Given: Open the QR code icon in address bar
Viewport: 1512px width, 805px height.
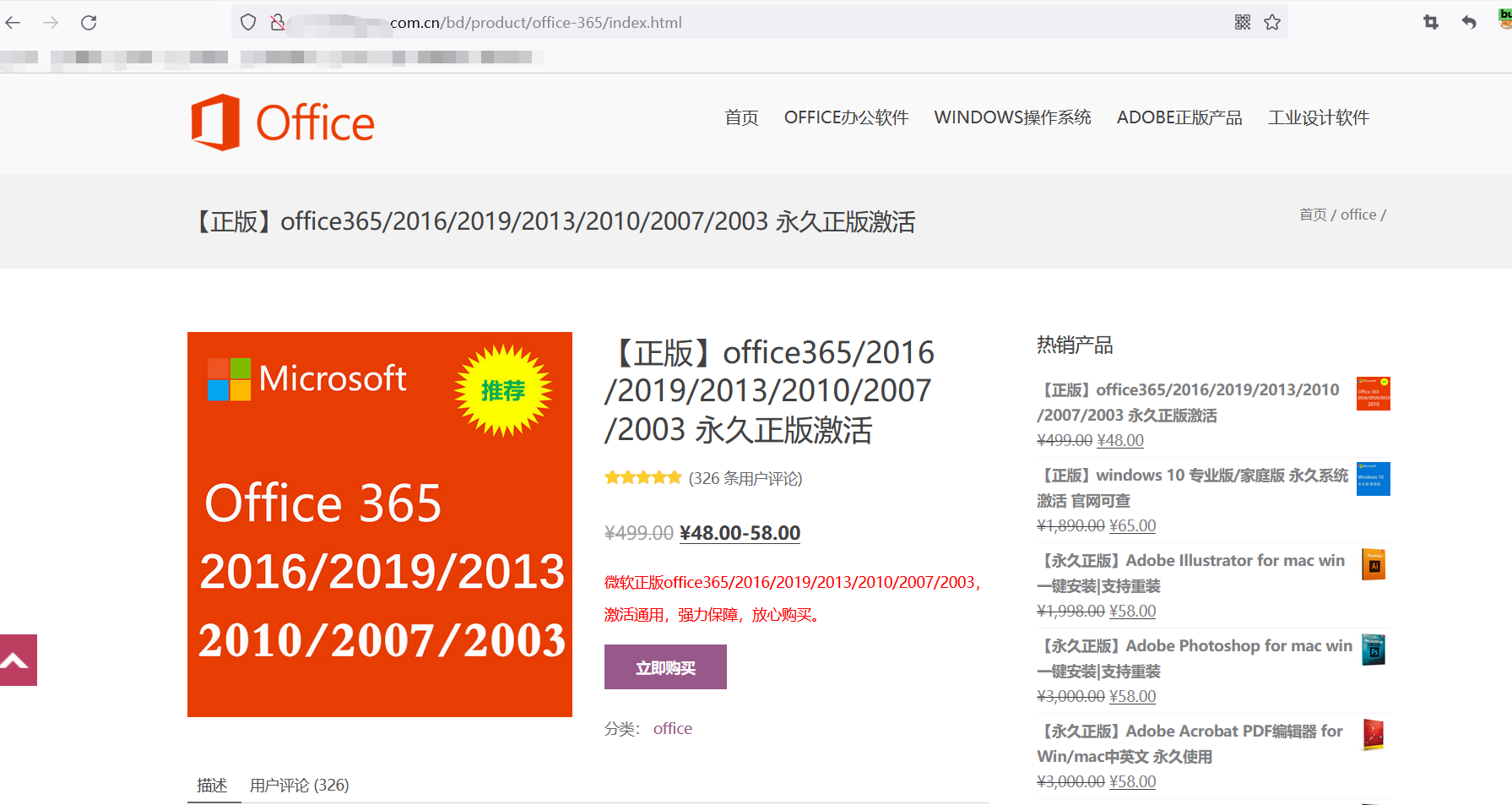Looking at the screenshot, I should (1243, 23).
